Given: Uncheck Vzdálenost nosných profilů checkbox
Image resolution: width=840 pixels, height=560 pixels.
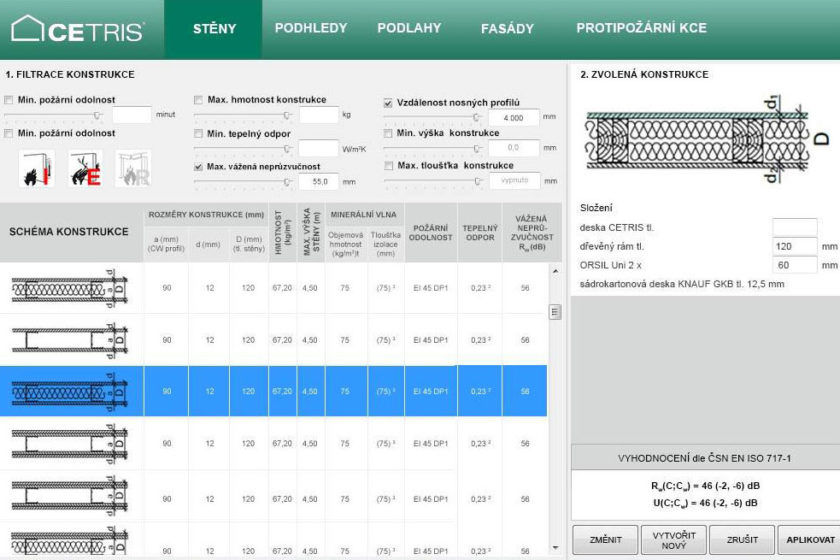Looking at the screenshot, I should [x=388, y=102].
